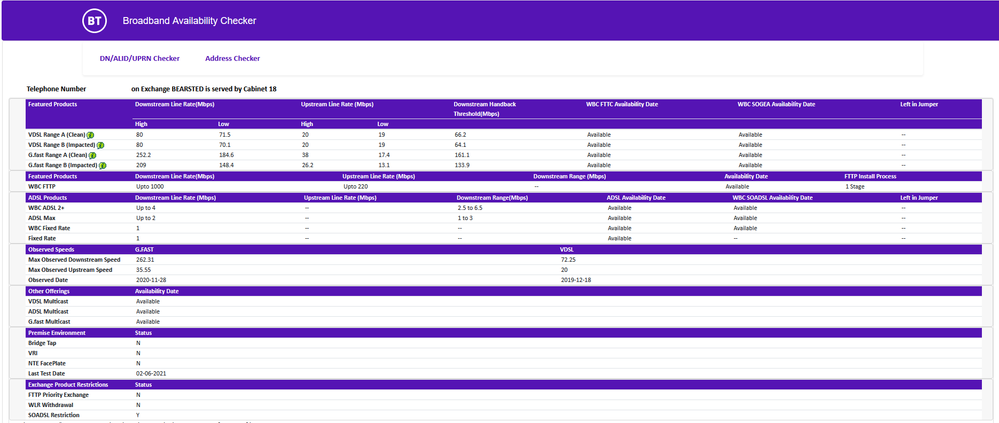Select the Cabinet 18 text
999x423 pixels.
pos(259,89)
